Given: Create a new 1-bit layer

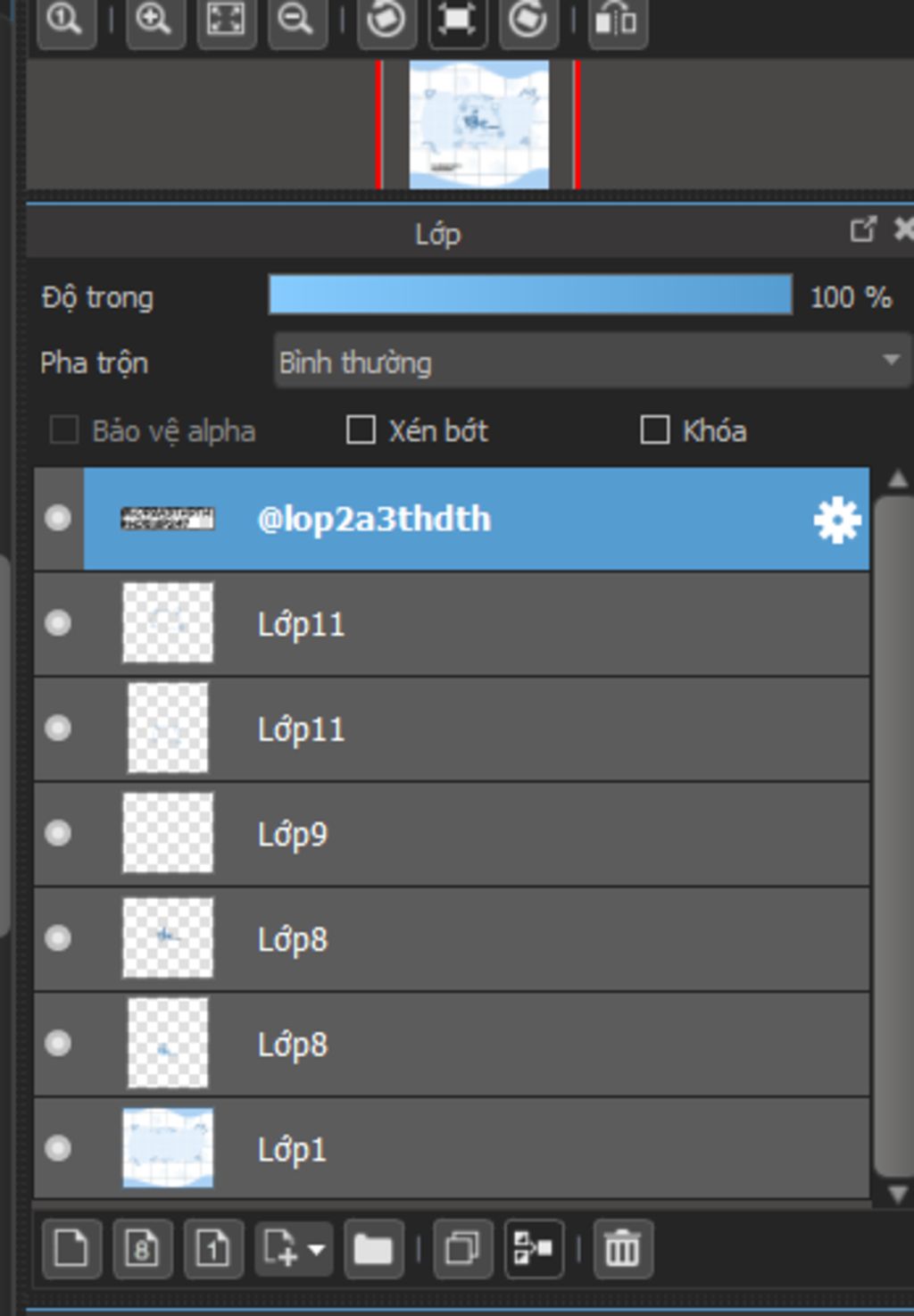Looking at the screenshot, I should click(x=213, y=1247).
